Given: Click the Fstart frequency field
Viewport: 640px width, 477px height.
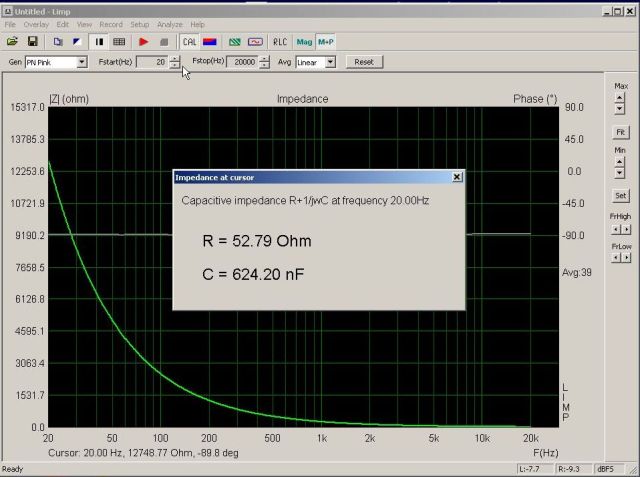Looking at the screenshot, I should click(151, 62).
